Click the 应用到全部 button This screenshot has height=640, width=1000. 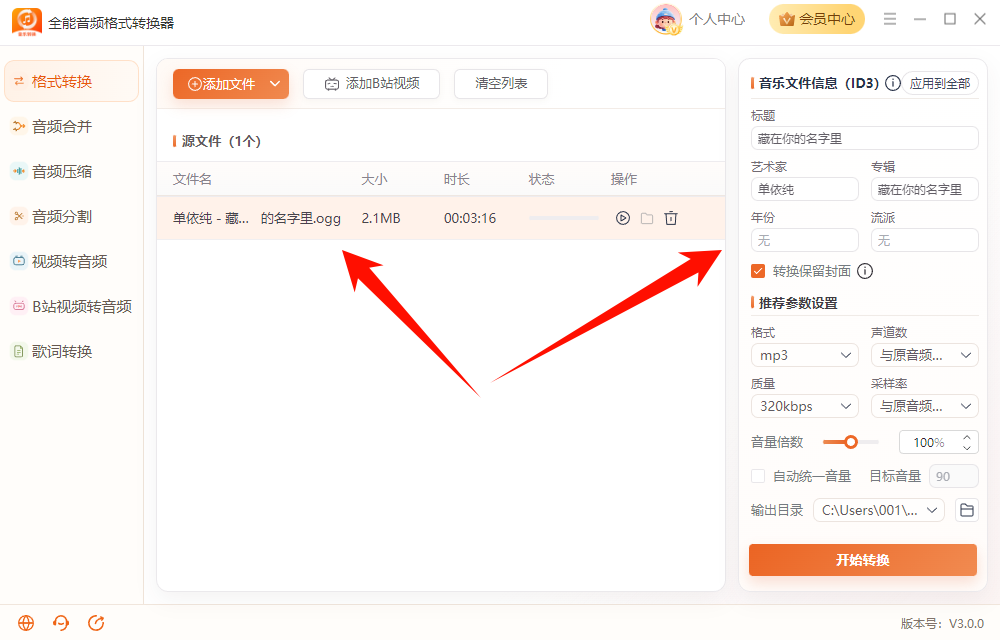coord(940,83)
